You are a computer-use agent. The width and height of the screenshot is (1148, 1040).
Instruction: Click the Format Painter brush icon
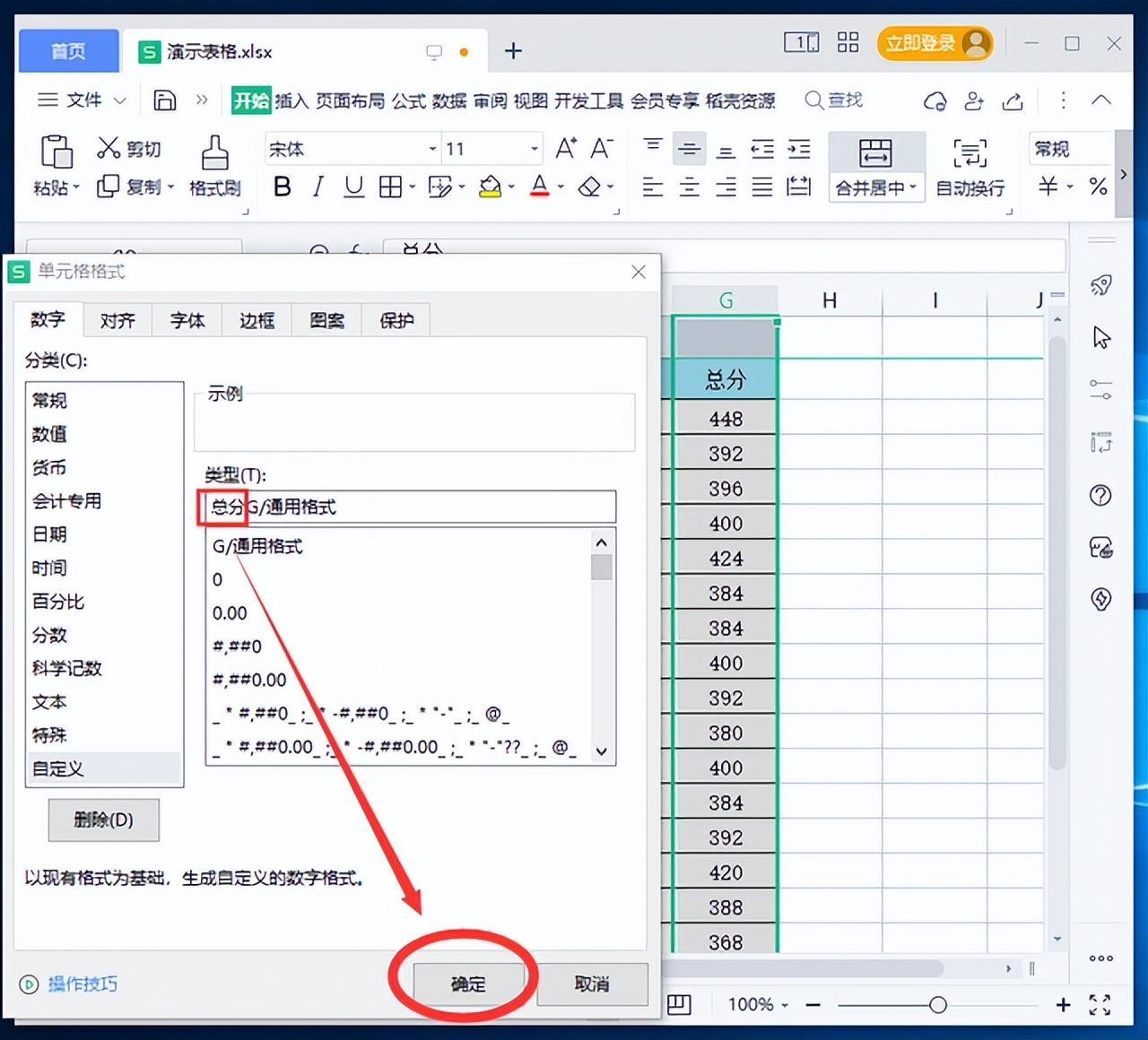click(214, 153)
